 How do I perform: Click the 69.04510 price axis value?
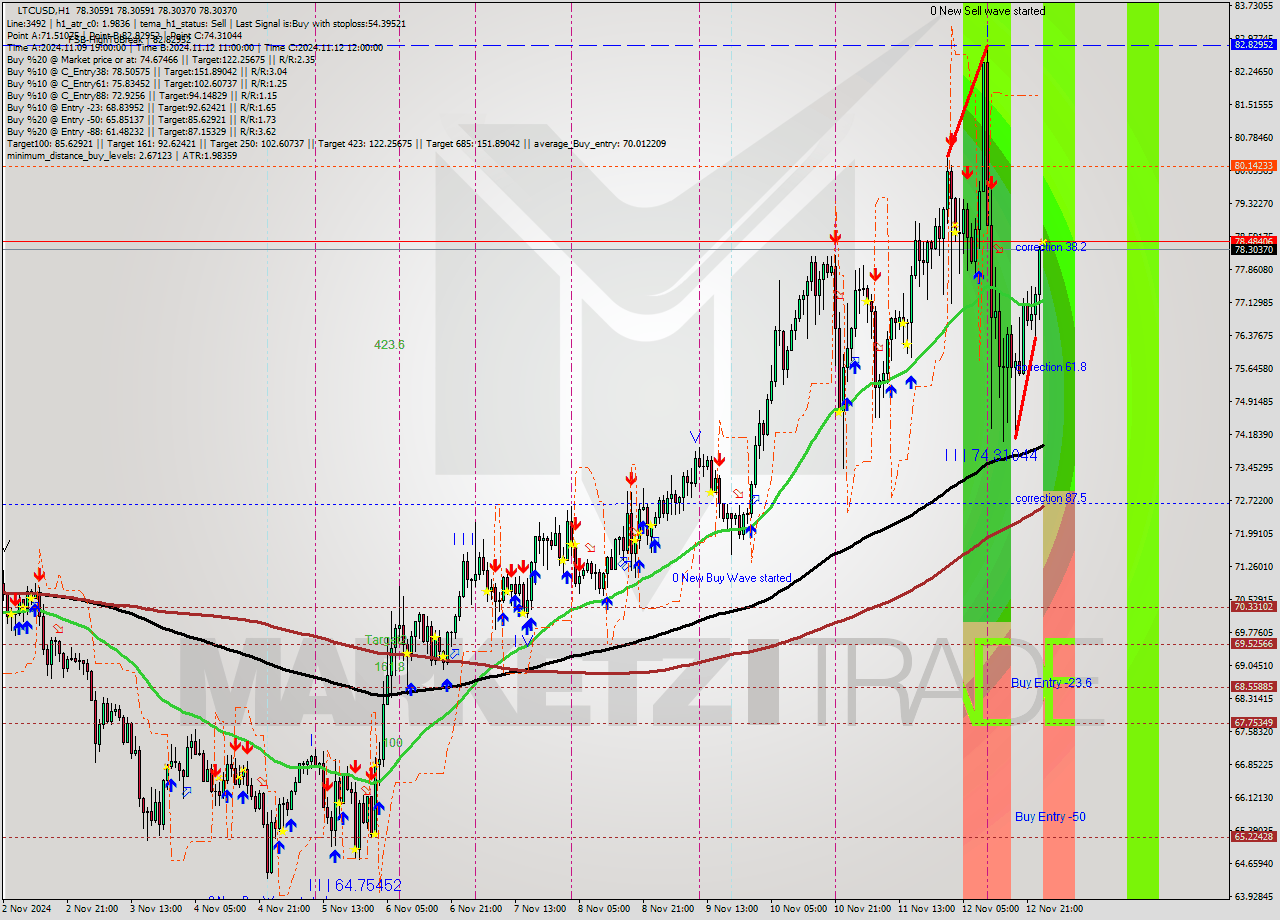click(1254, 665)
